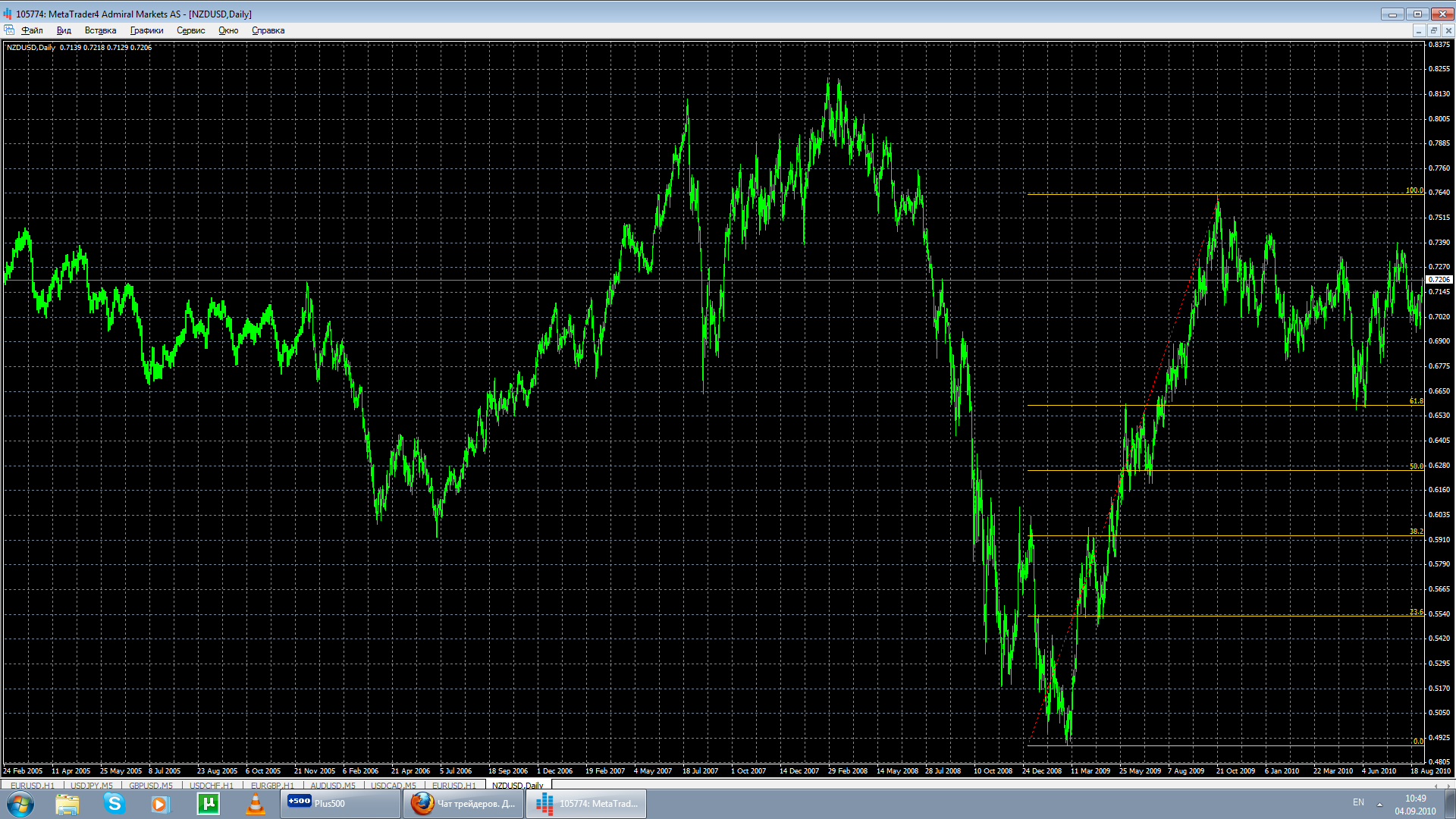Viewport: 1456px width, 819px height.
Task: Click the NZDUSD,Daily OHLC header text
Action: (79, 47)
